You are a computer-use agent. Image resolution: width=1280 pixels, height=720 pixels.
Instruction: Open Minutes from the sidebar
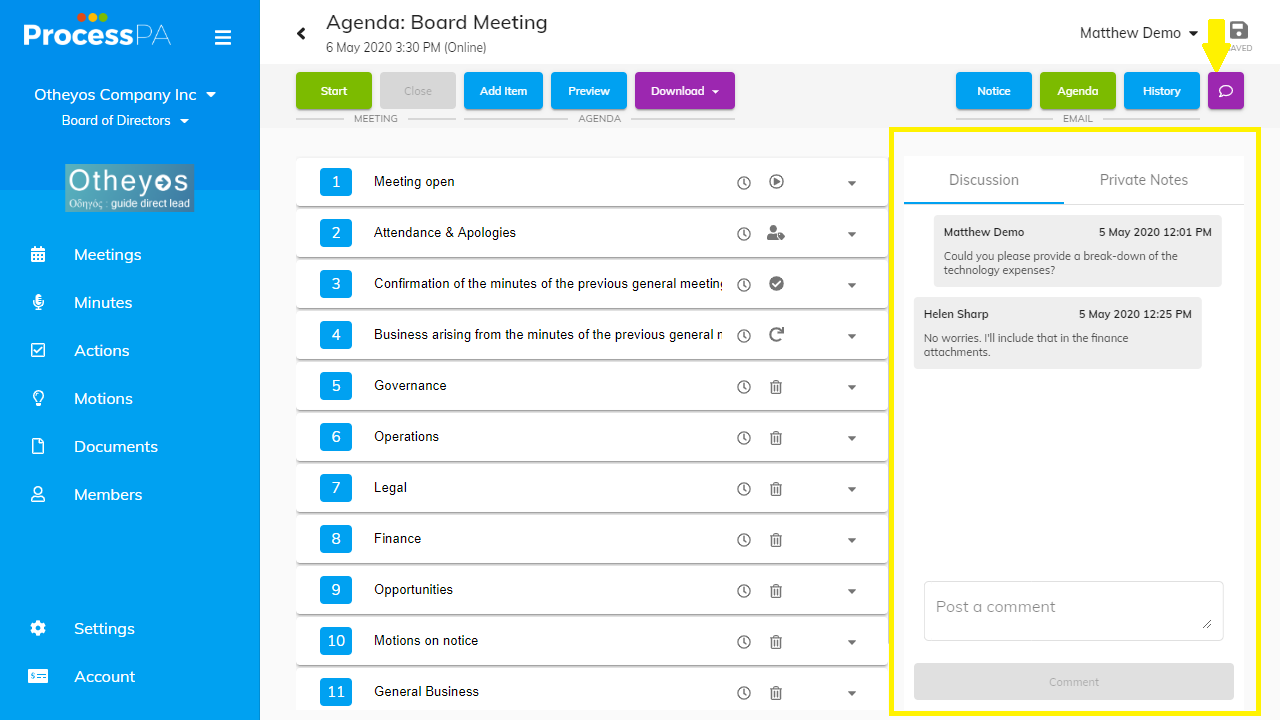[x=103, y=302]
